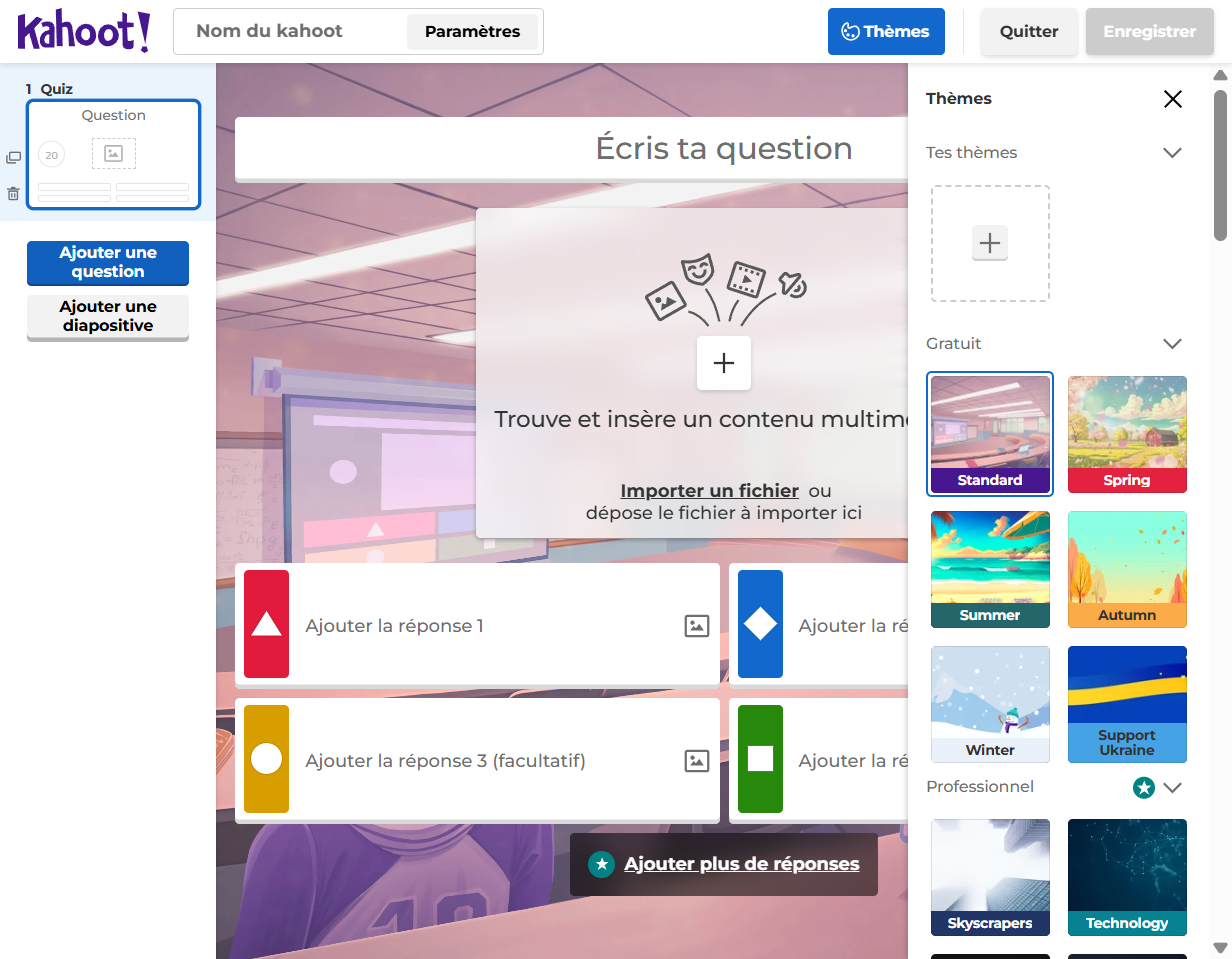The image size is (1232, 959).
Task: Click the duplicate question icon in sidebar
Action: tap(13, 158)
